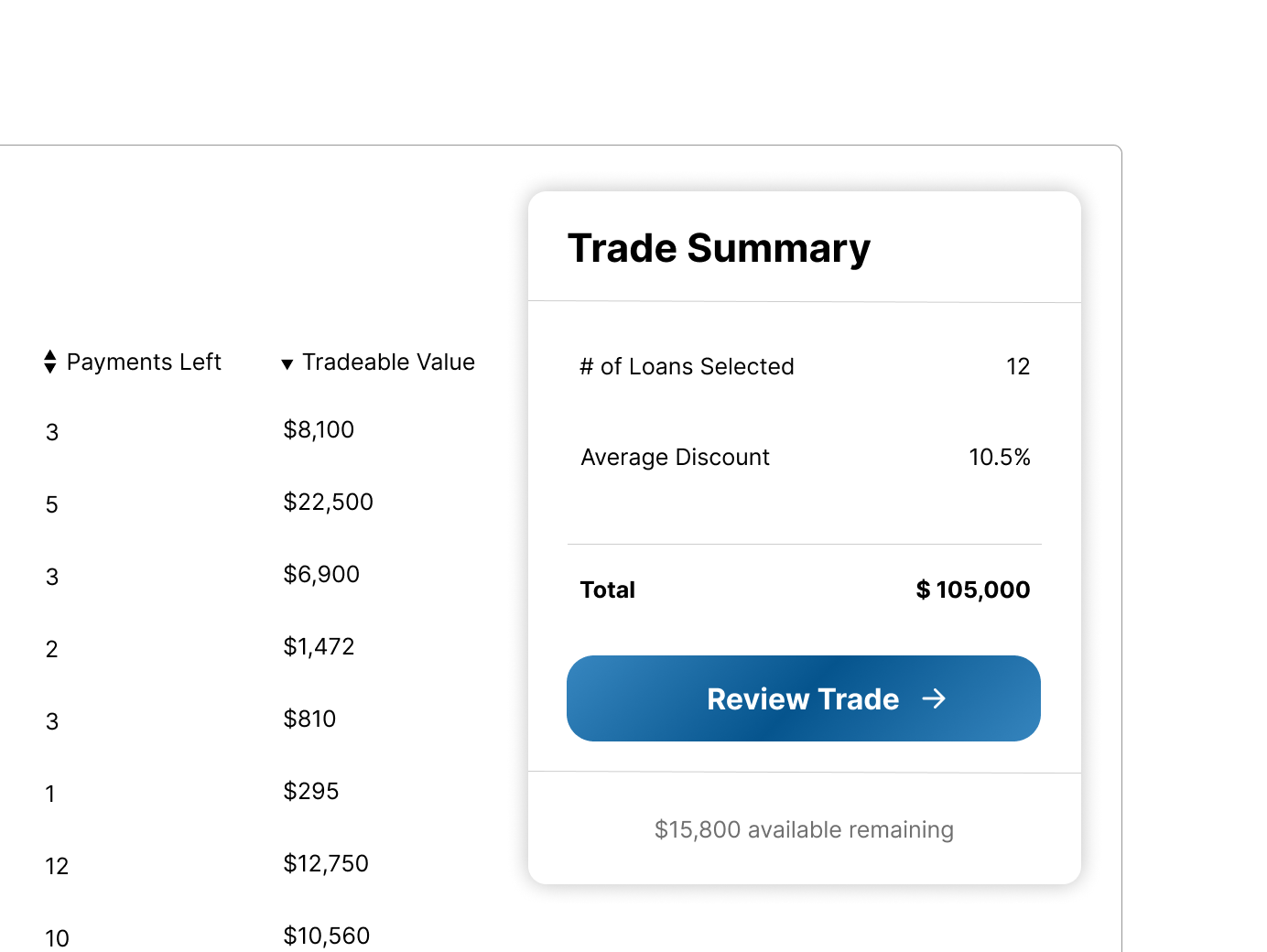Click the 10.5% average discount value
The image size is (1267, 952).
[x=1000, y=457]
